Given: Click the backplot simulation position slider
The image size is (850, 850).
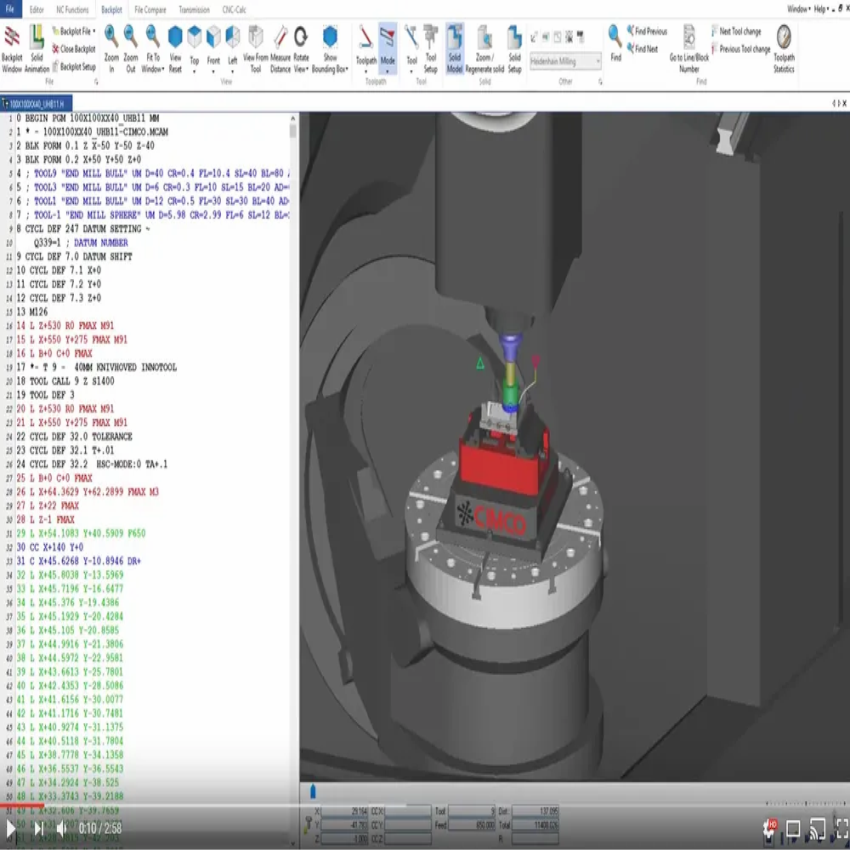Looking at the screenshot, I should tap(312, 790).
